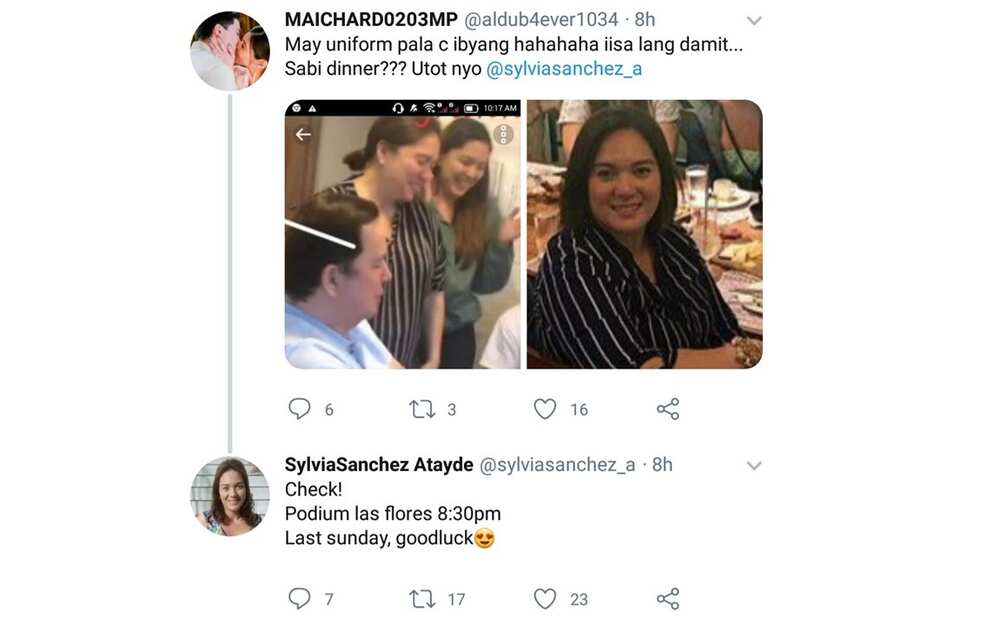Retweet the MAICHARD0203MP tweet
This screenshot has height=625, width=1000.
422,409
